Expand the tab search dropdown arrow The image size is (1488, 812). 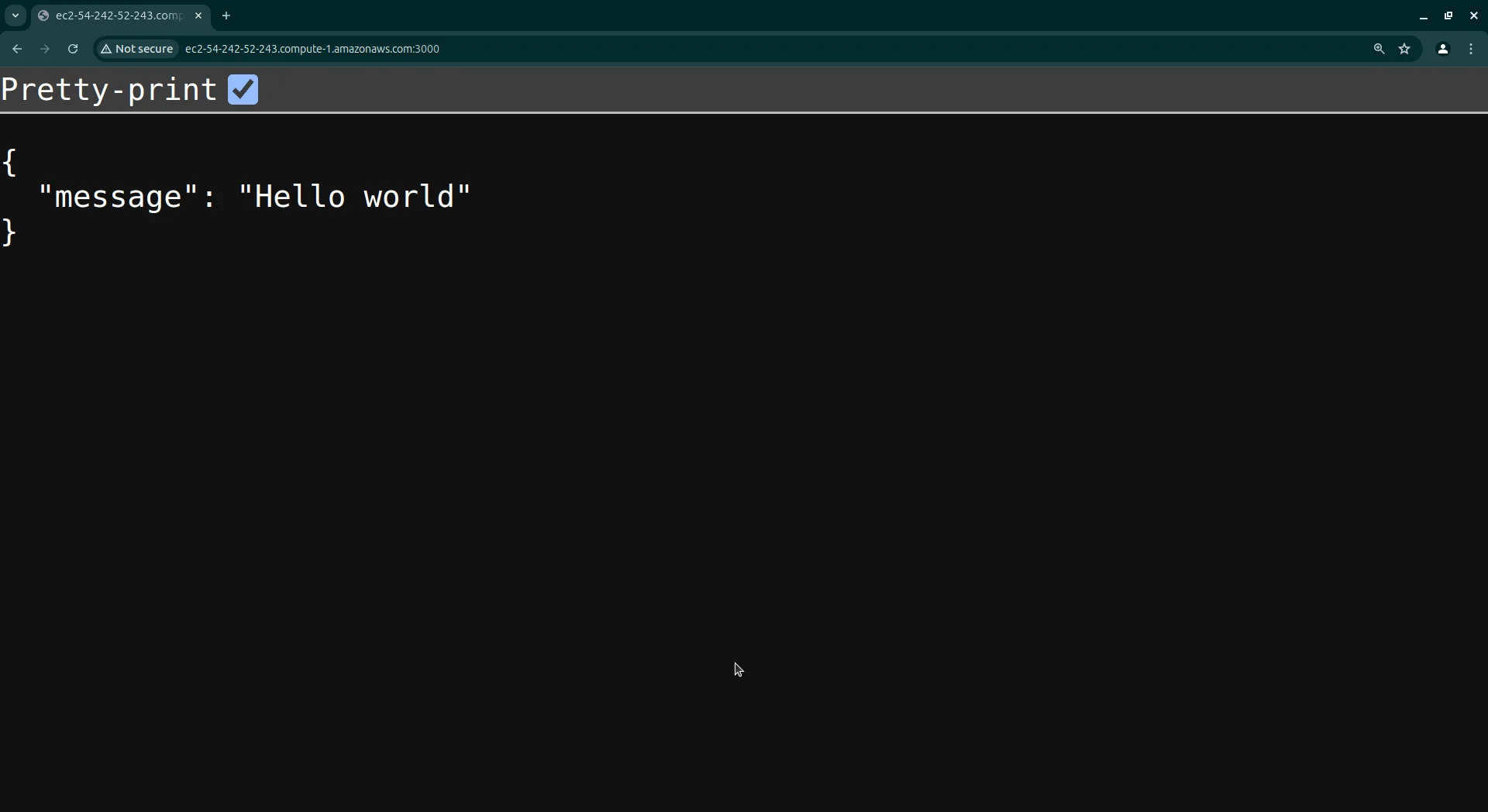[x=15, y=15]
